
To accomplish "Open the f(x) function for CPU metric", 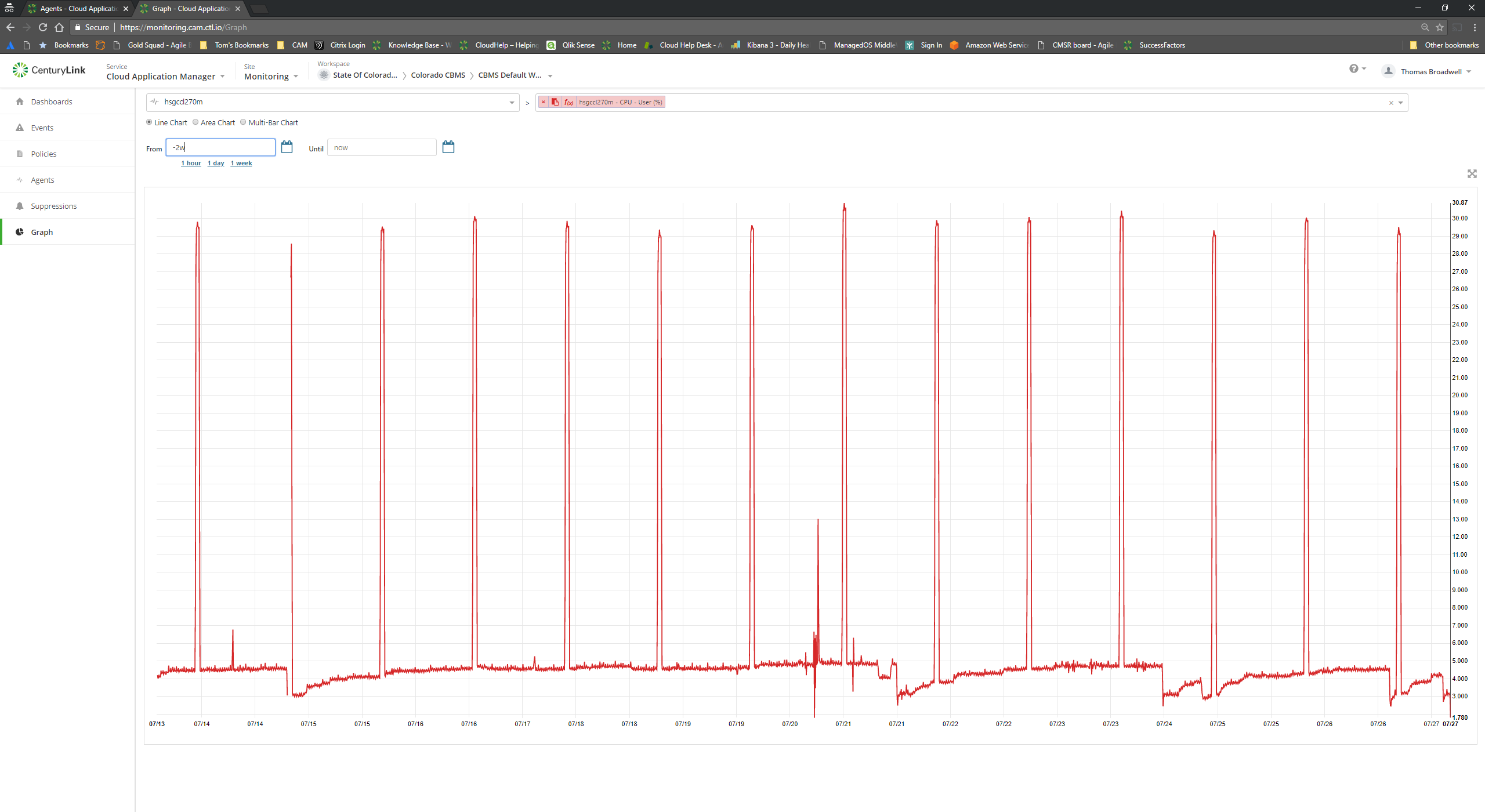I will 569,102.
